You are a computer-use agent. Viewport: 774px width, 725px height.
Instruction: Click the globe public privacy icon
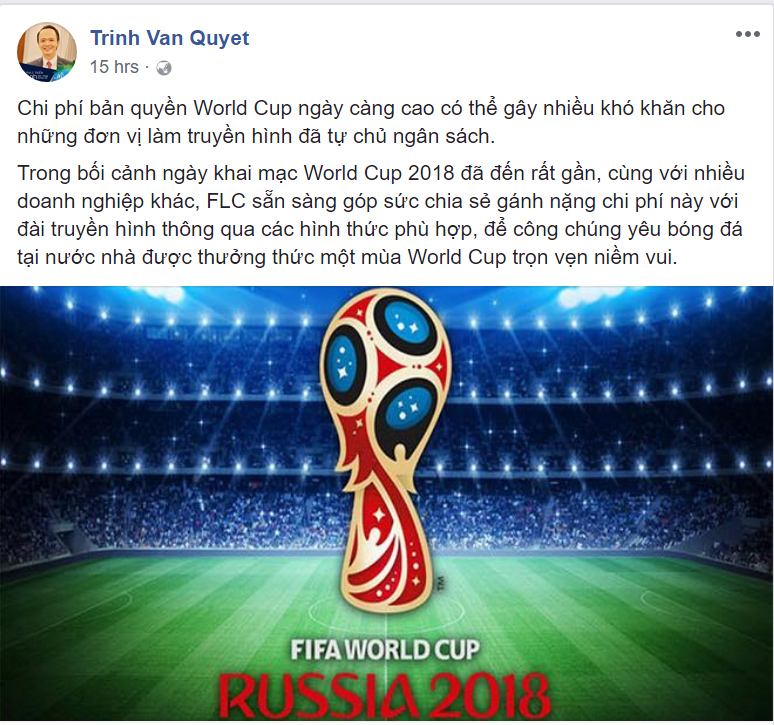point(164,68)
